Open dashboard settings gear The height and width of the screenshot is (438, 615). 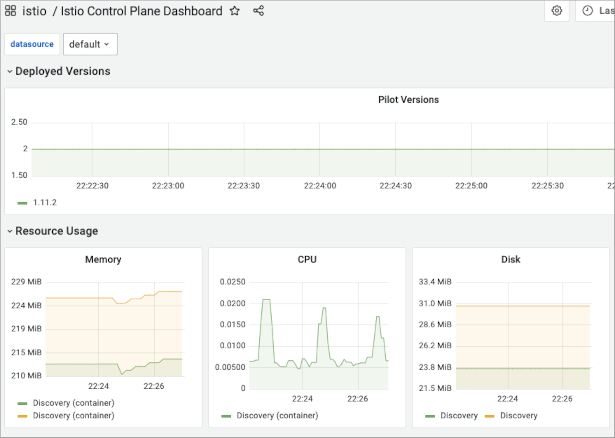tap(557, 11)
